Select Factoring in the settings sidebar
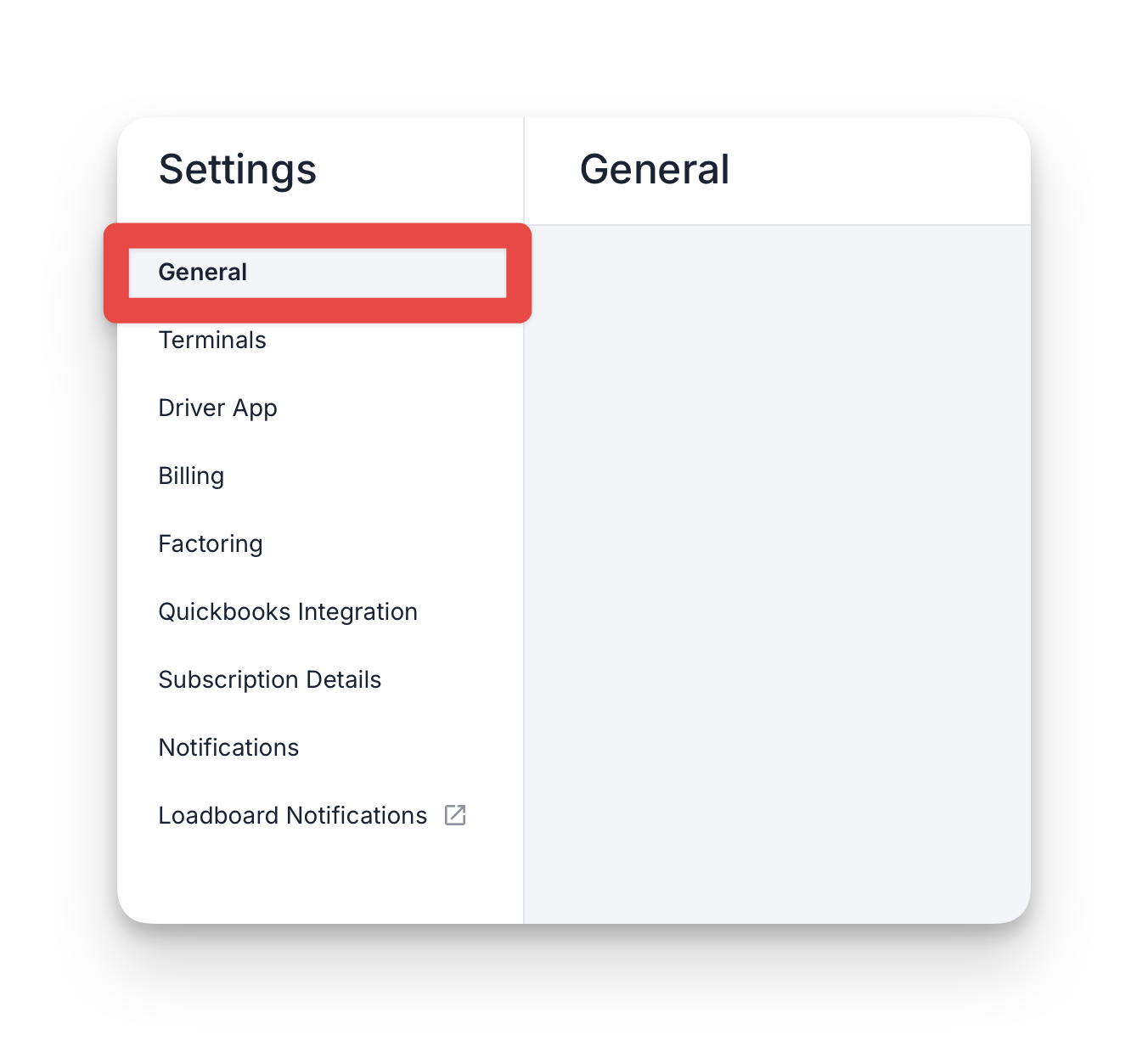 pos(211,544)
